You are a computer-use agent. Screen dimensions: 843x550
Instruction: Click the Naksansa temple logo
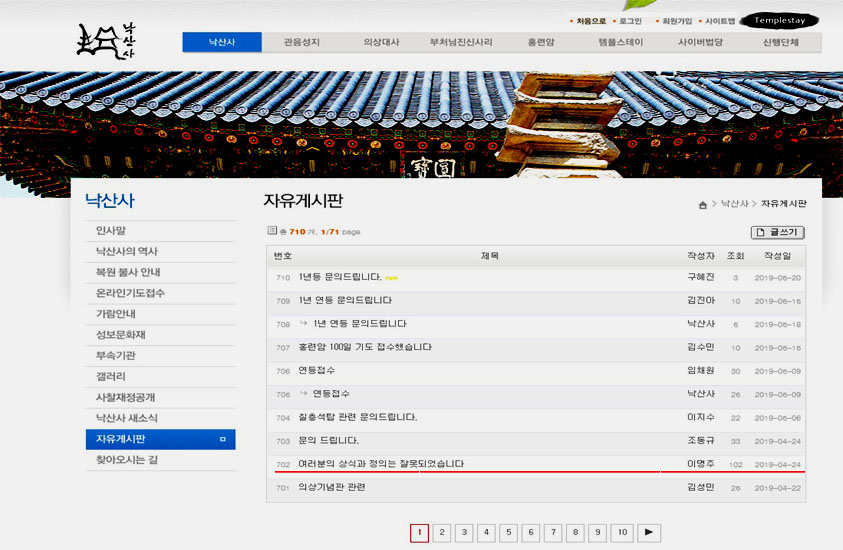click(x=106, y=41)
